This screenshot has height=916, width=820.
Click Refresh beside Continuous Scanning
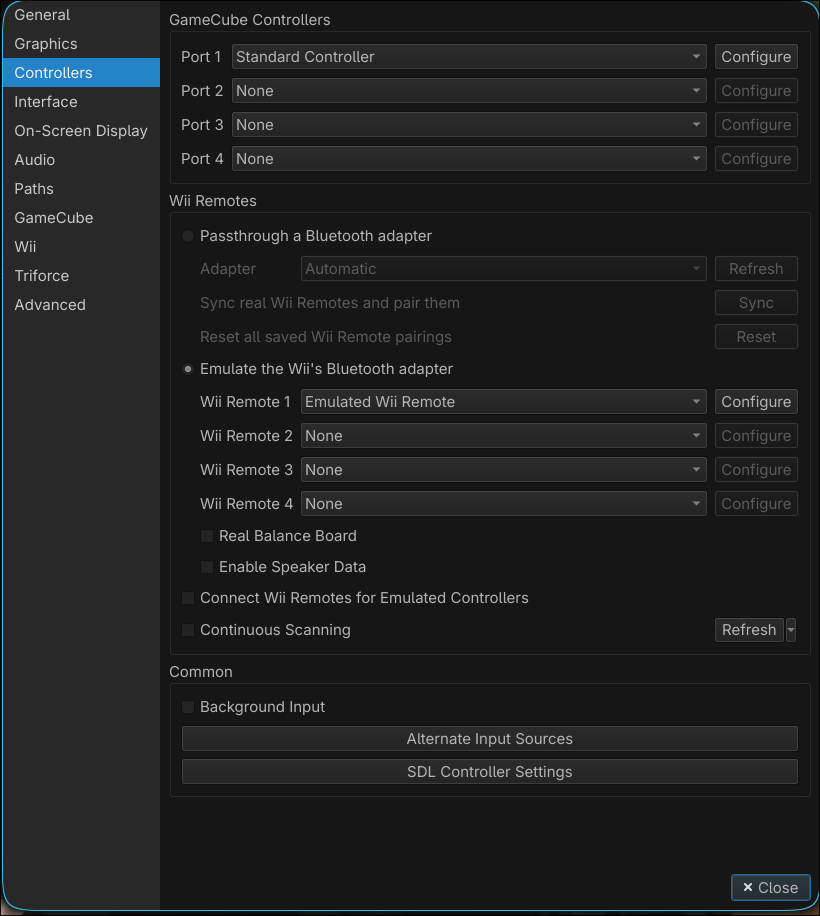point(749,630)
